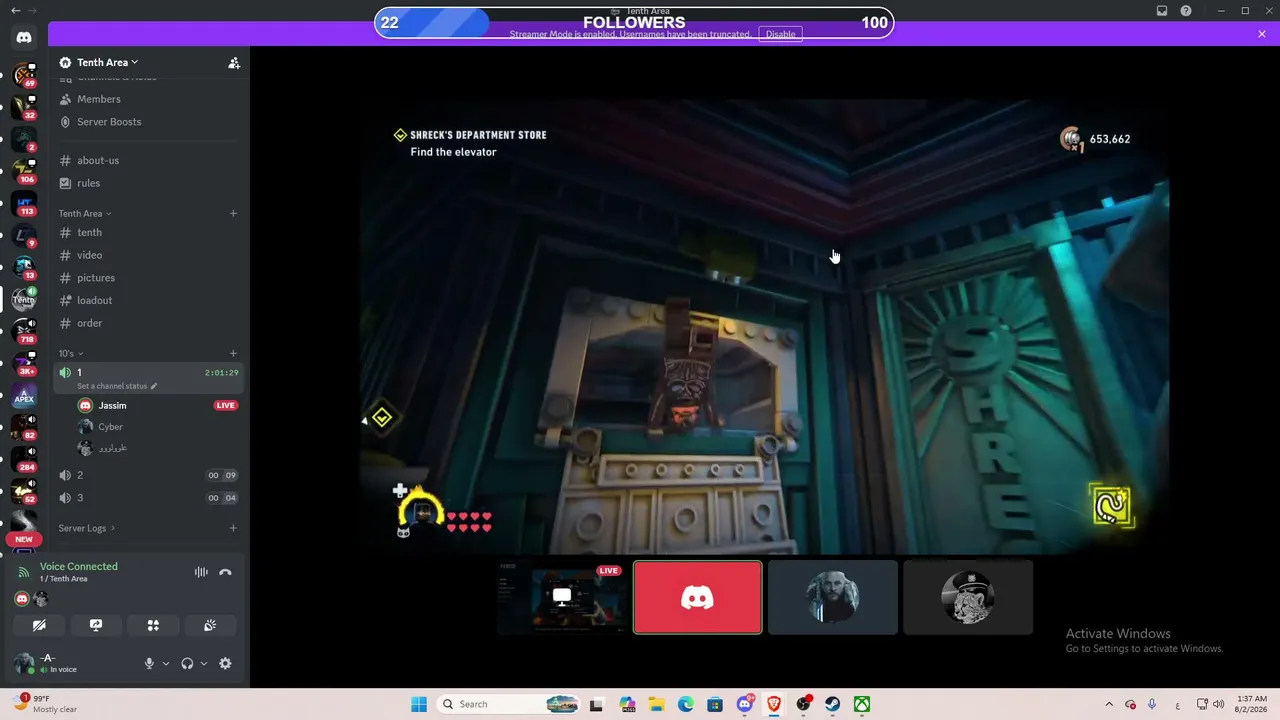Open the APEX server icon
This screenshot has width=1280, height=720.
point(24,396)
